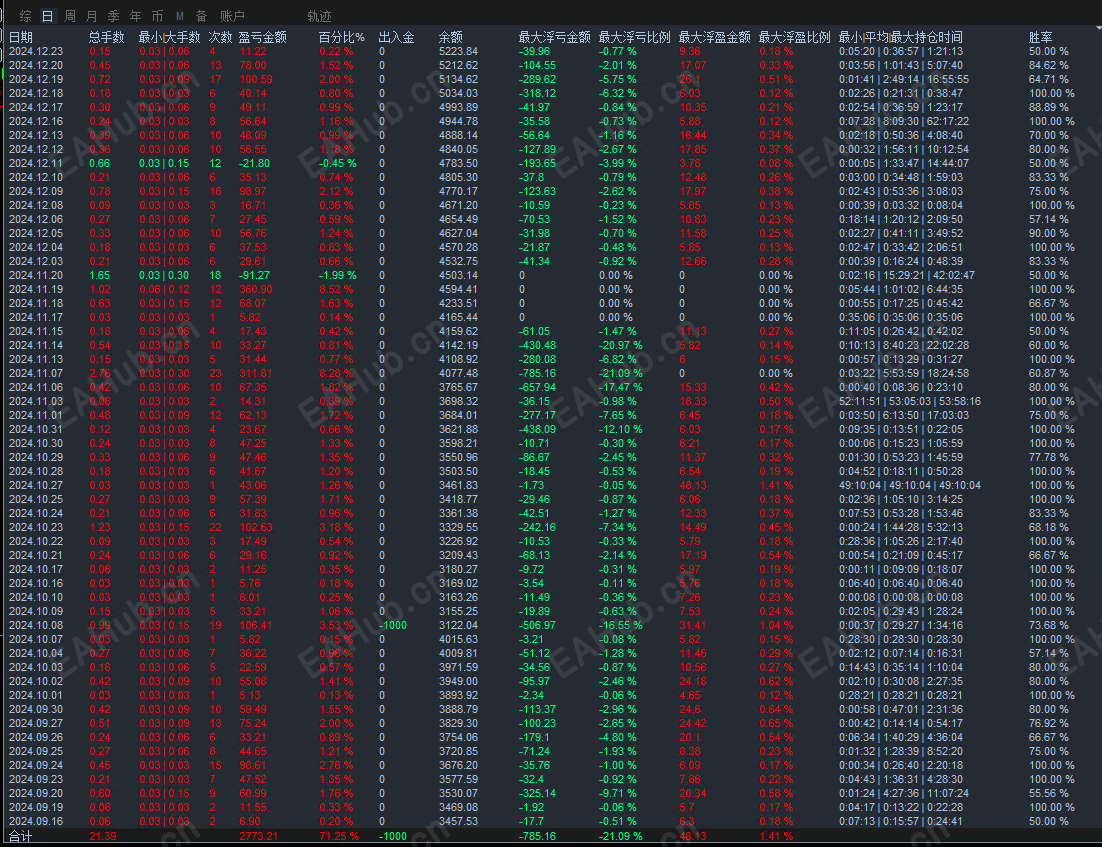Click the 合计 total row label
The height and width of the screenshot is (847, 1102).
(20, 836)
